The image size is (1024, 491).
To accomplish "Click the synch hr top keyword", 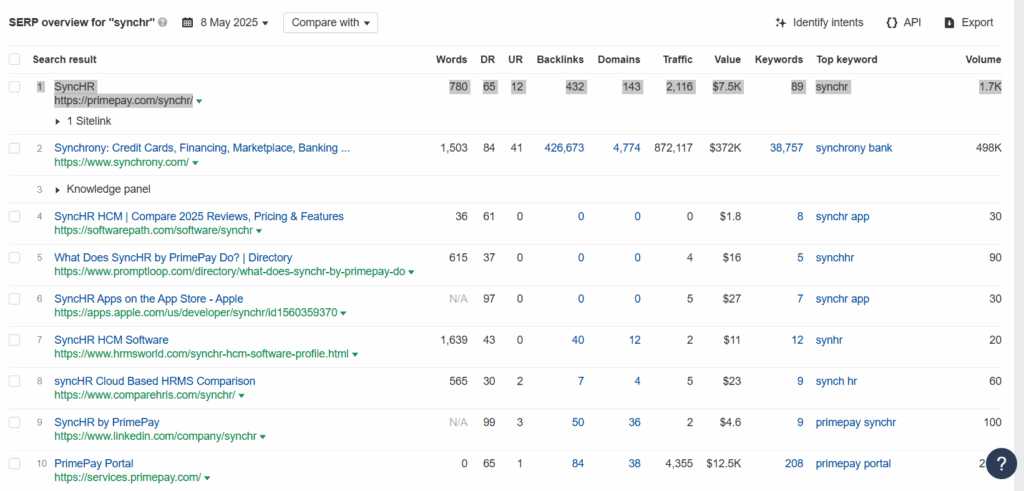I will (x=836, y=381).
